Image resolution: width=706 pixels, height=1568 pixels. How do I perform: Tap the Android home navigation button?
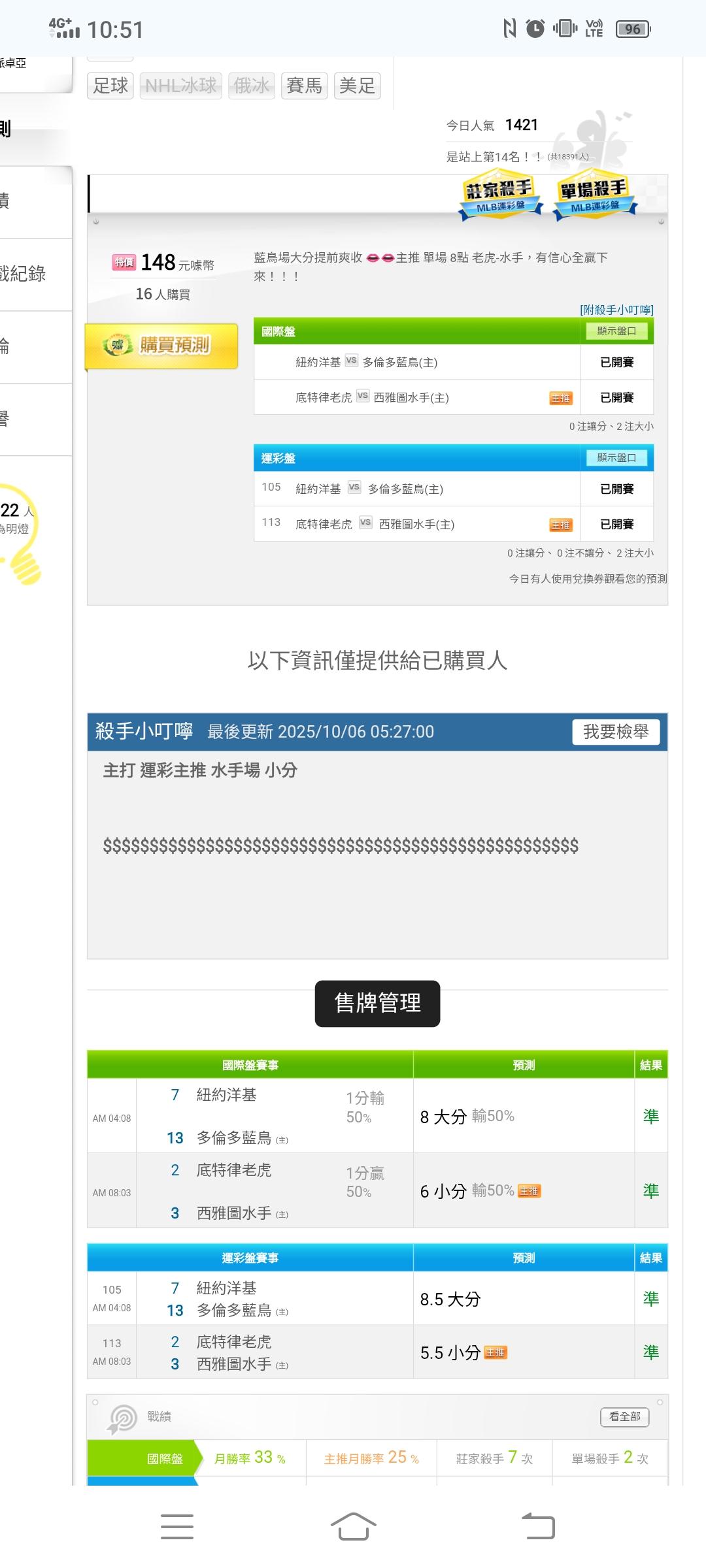pyautogui.click(x=353, y=1526)
